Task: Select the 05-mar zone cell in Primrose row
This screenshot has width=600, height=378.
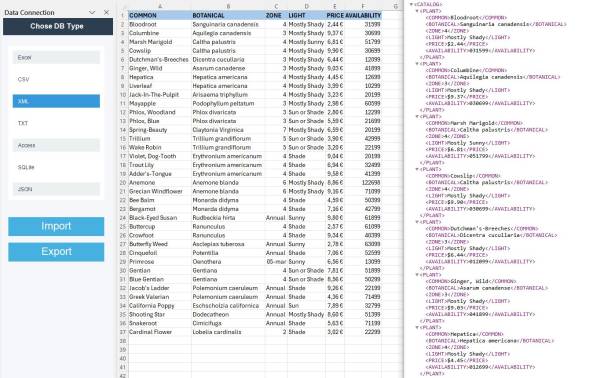Action: click(276, 262)
